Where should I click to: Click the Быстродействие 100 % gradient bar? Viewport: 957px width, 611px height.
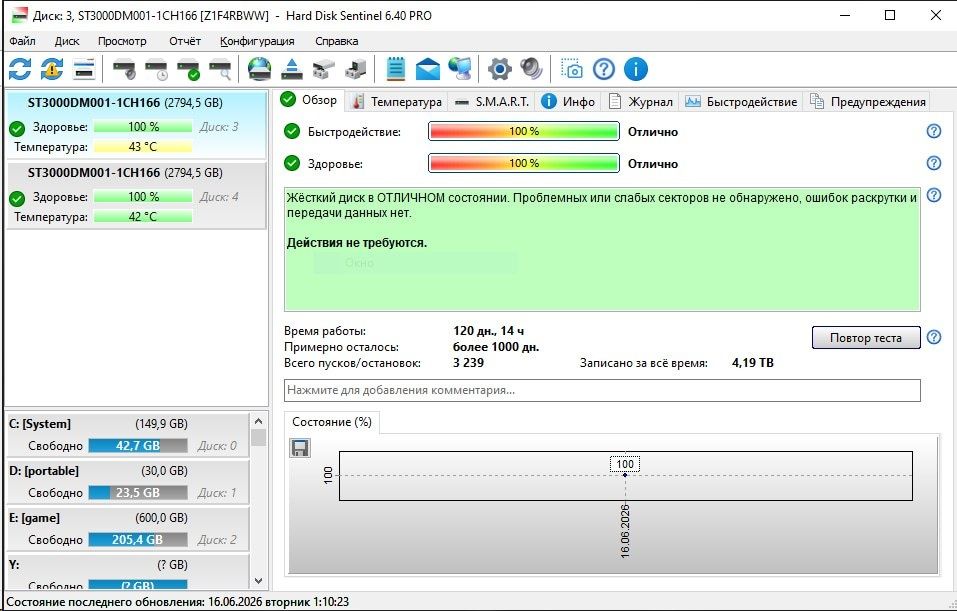pos(524,131)
